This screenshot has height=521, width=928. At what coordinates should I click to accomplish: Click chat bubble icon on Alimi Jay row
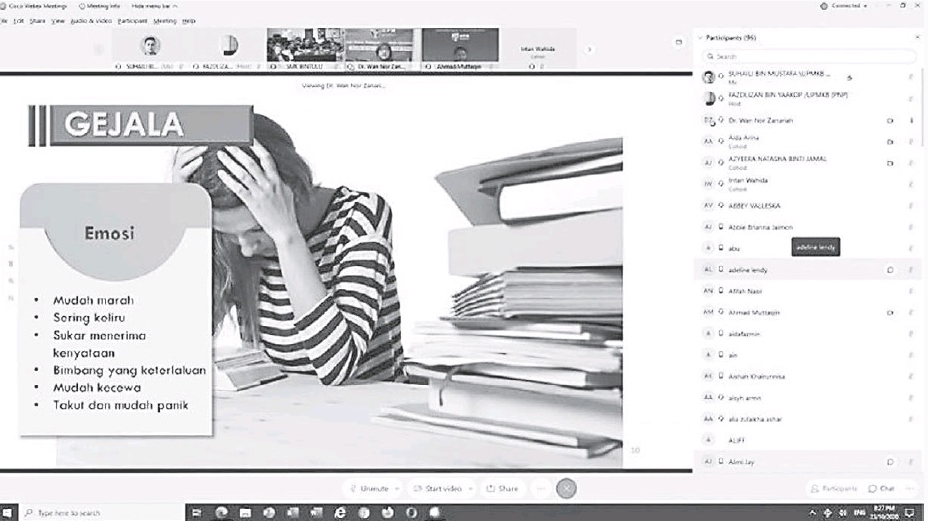(890, 462)
